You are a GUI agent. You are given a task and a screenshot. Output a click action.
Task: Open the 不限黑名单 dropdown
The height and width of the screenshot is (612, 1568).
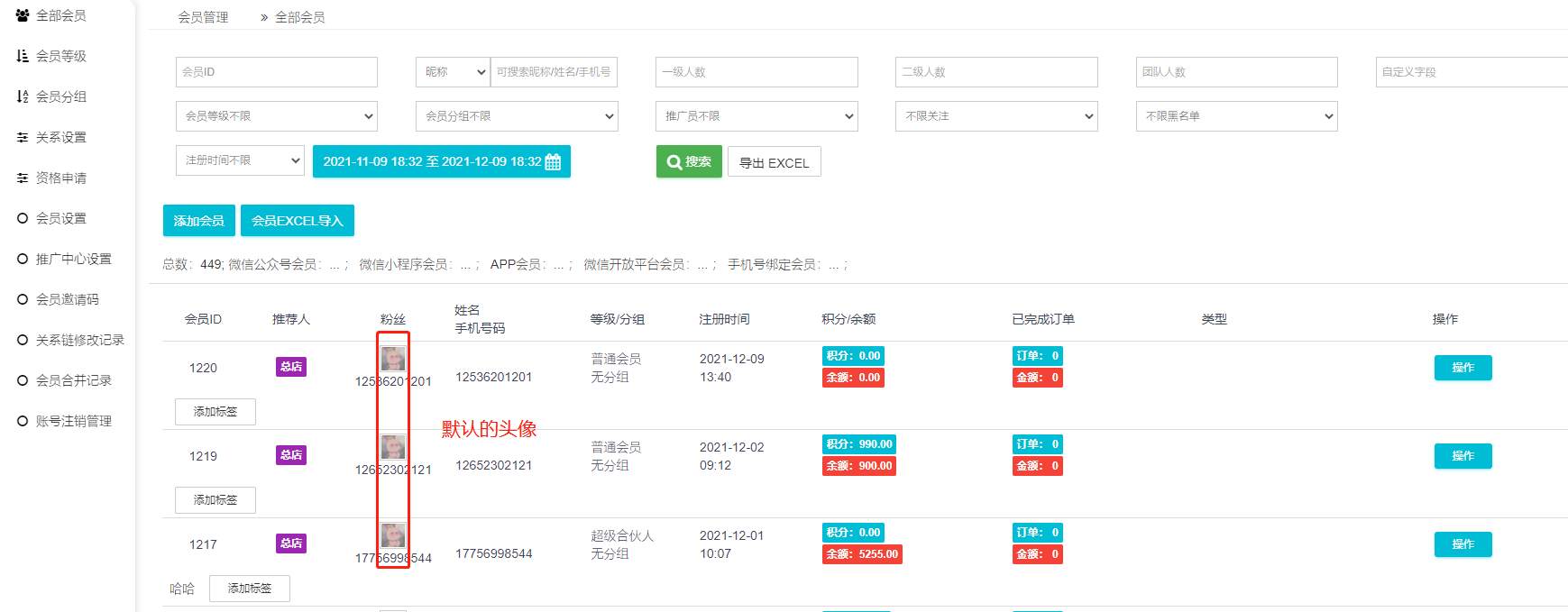(1236, 116)
